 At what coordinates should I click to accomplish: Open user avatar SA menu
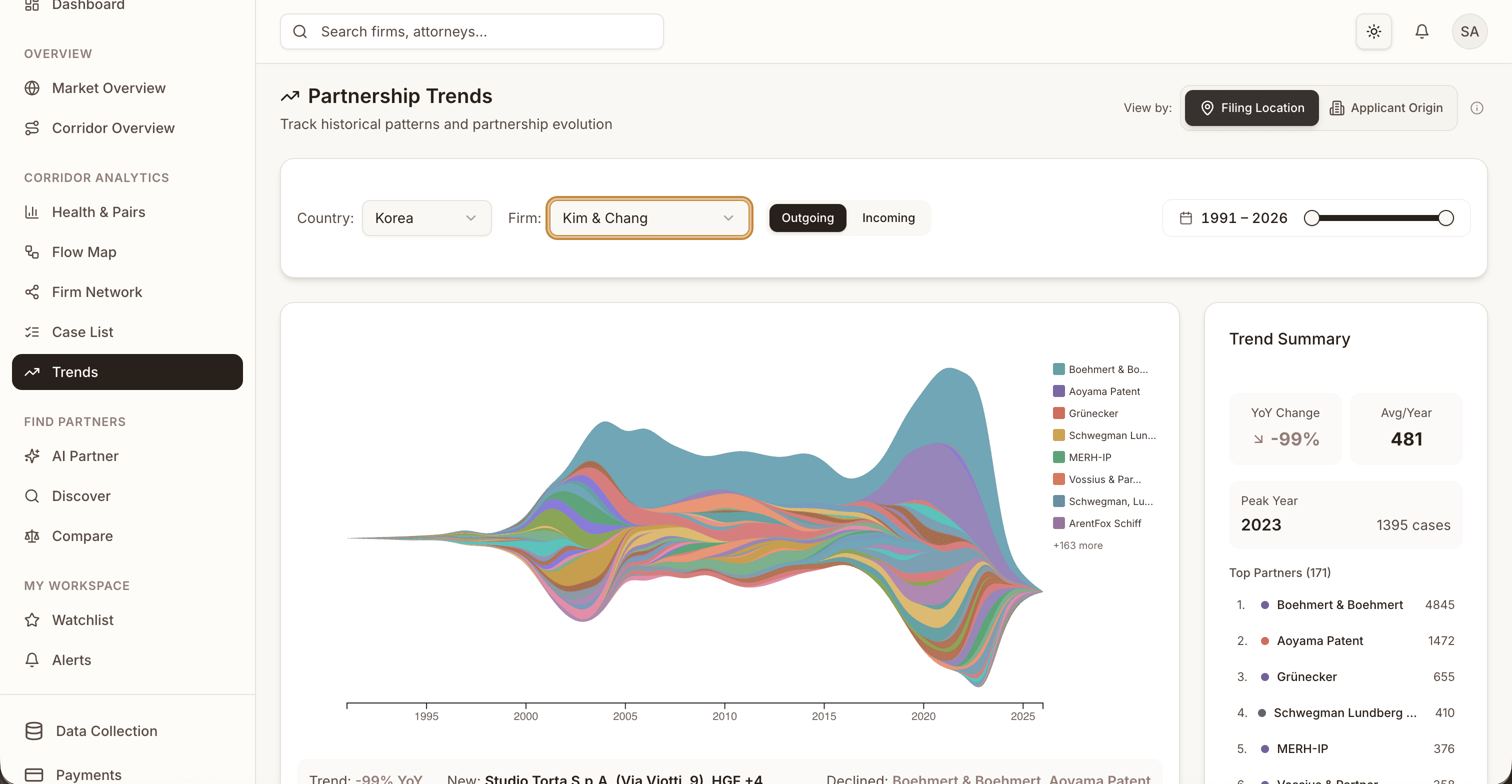click(1469, 31)
